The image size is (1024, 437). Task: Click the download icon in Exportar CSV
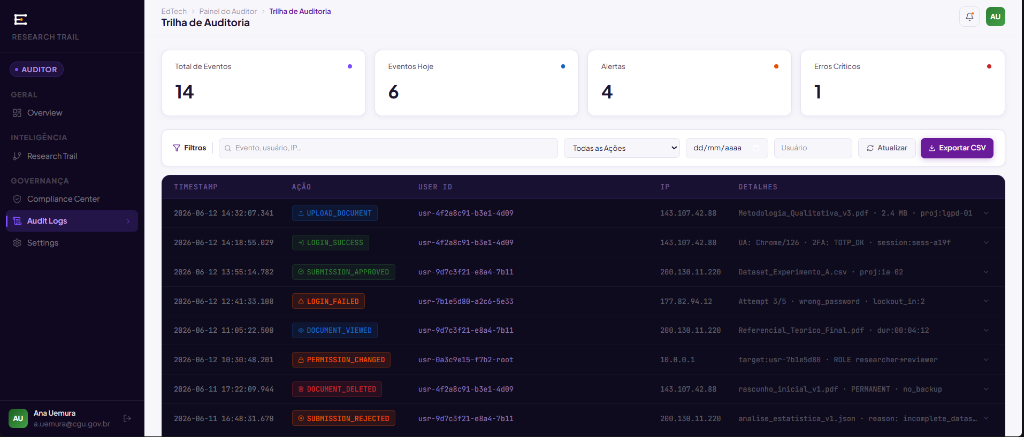click(932, 148)
